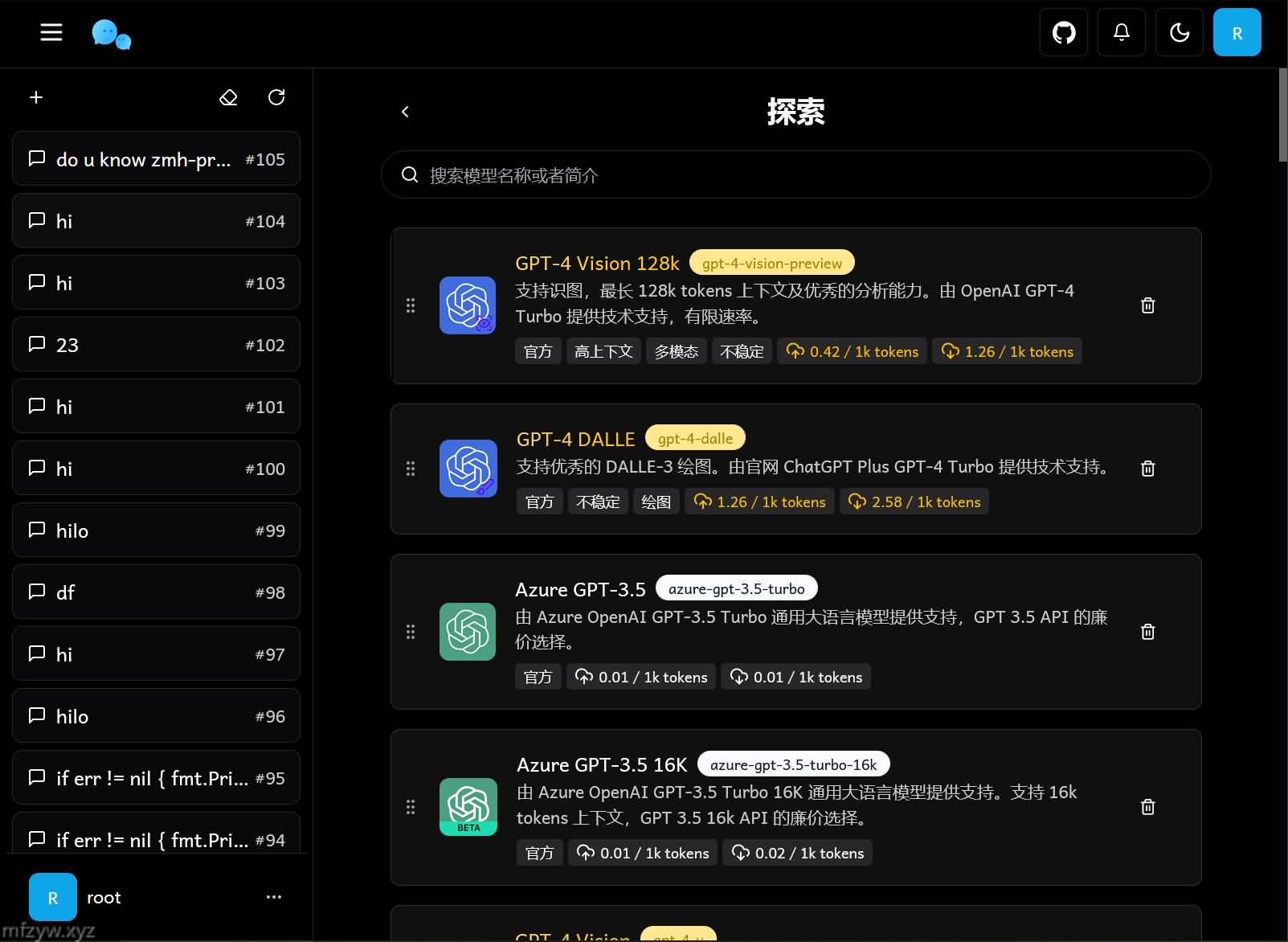The height and width of the screenshot is (942, 1288).
Task: Go back using the left chevron
Action: 405,112
